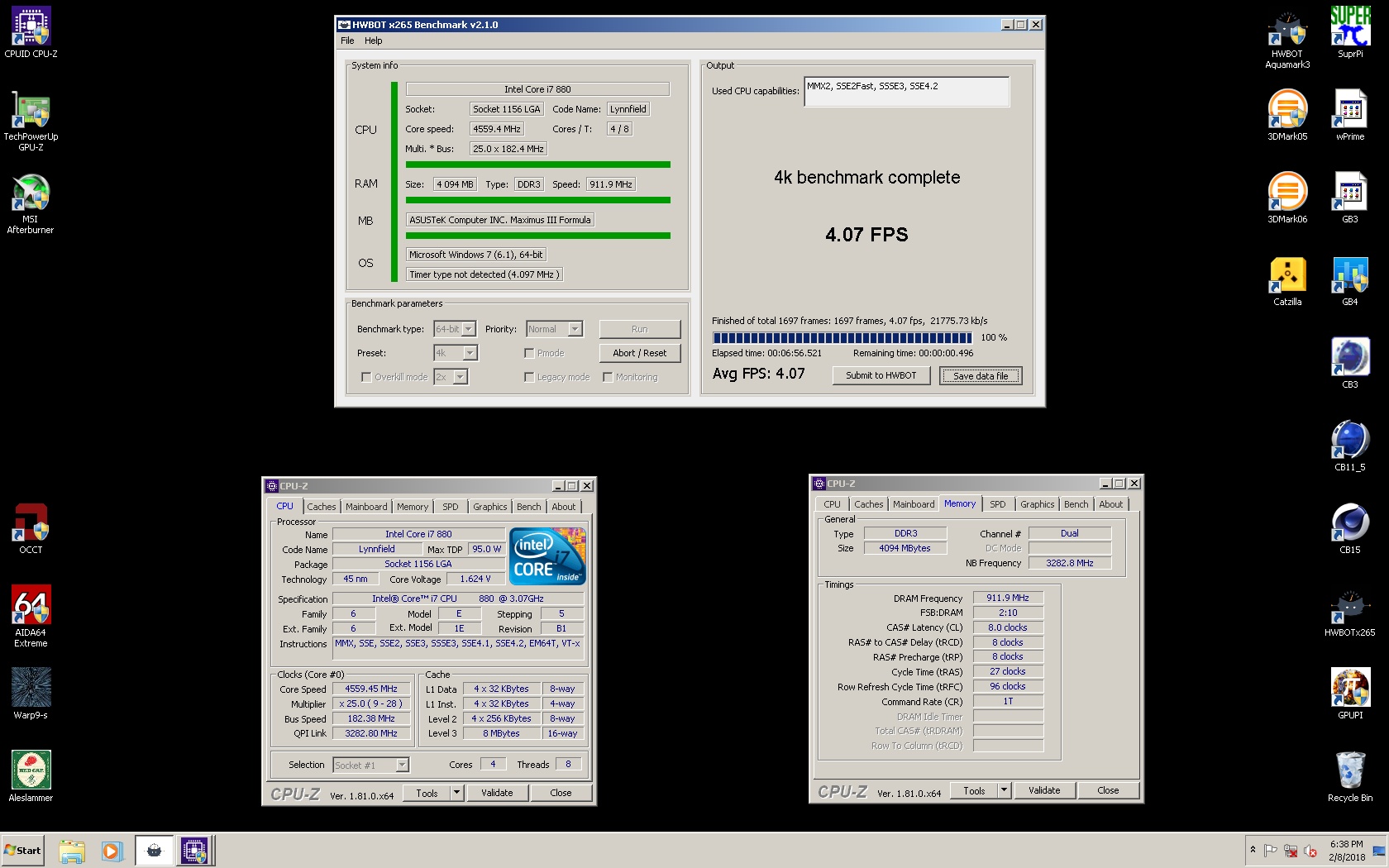Open the GB3 desktop icon
The height and width of the screenshot is (868, 1389).
(x=1350, y=198)
